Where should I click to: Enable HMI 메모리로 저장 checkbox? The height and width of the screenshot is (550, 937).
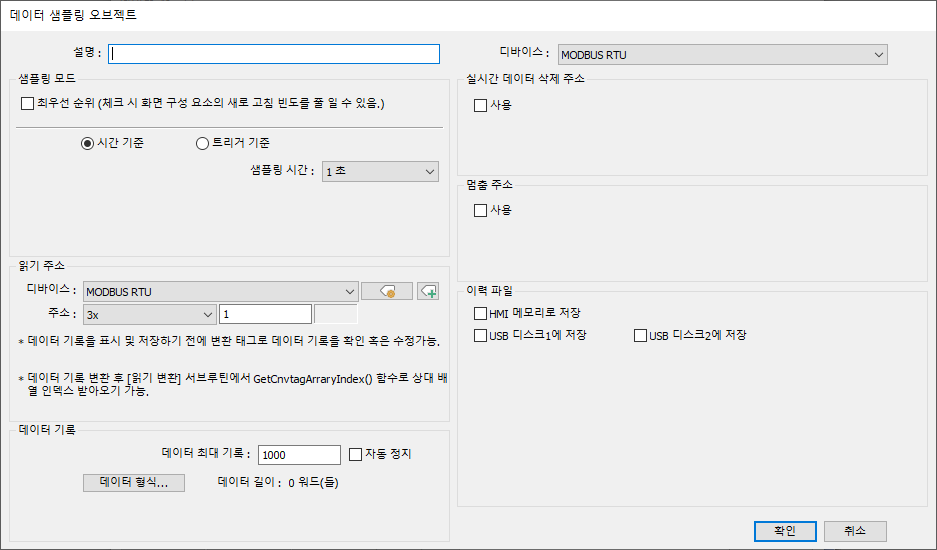pyautogui.click(x=481, y=314)
